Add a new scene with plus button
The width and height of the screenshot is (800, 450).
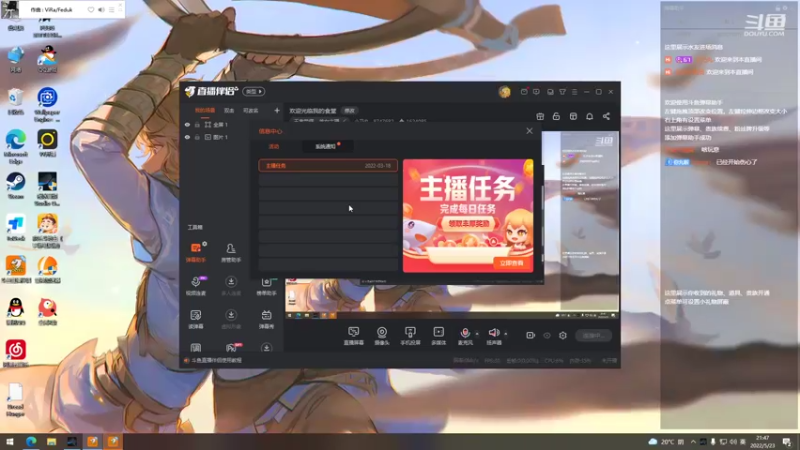pyautogui.click(x=277, y=110)
